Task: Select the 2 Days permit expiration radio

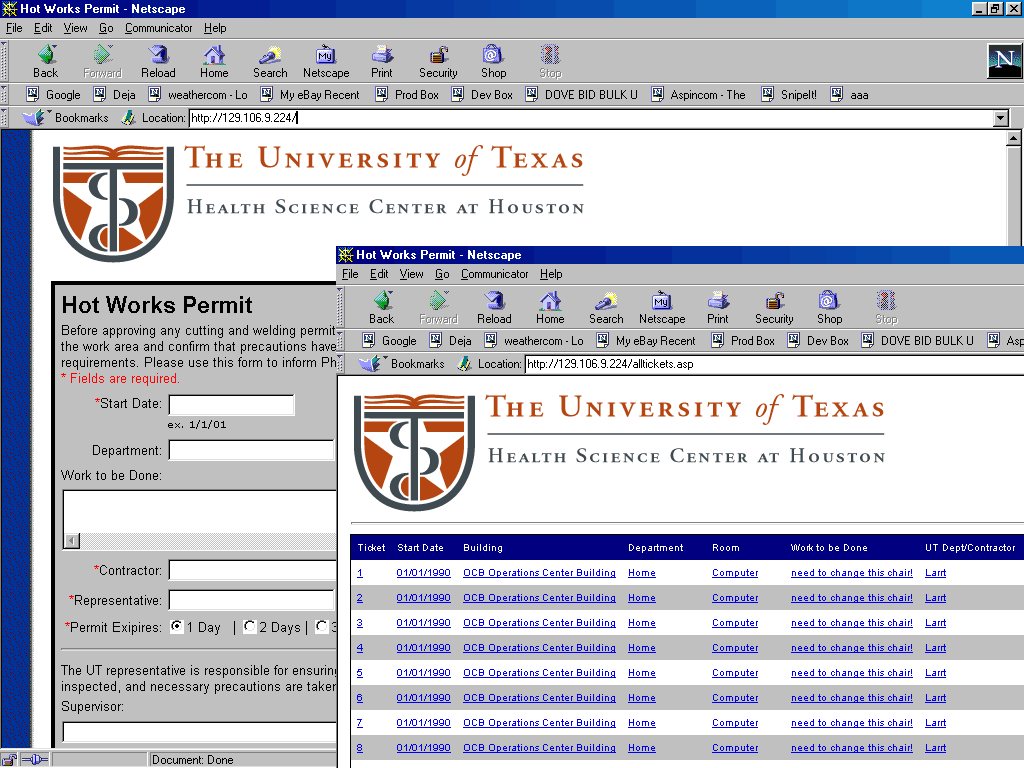Action: click(249, 627)
